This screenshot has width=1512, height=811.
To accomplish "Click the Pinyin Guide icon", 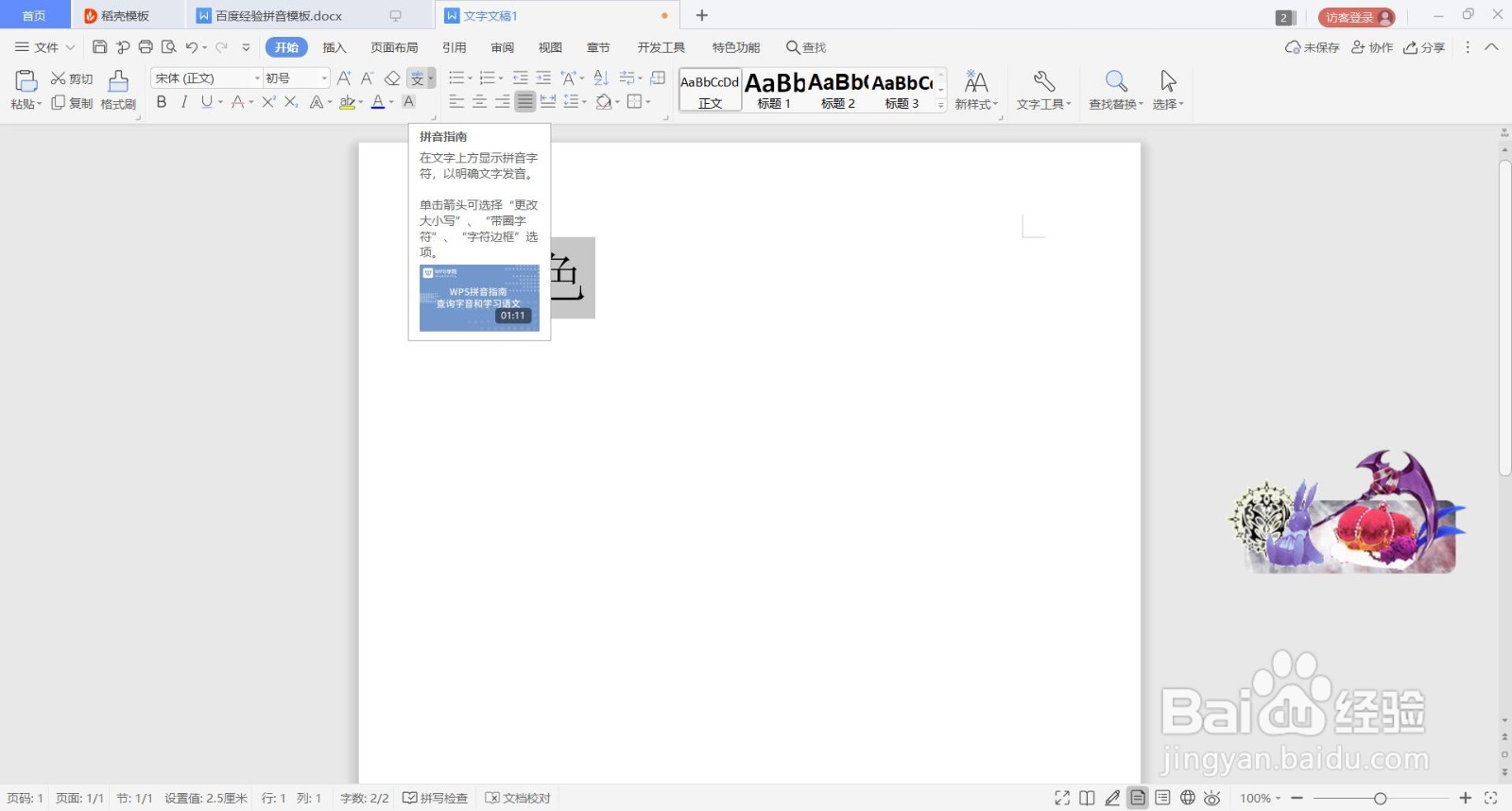I will pyautogui.click(x=417, y=78).
